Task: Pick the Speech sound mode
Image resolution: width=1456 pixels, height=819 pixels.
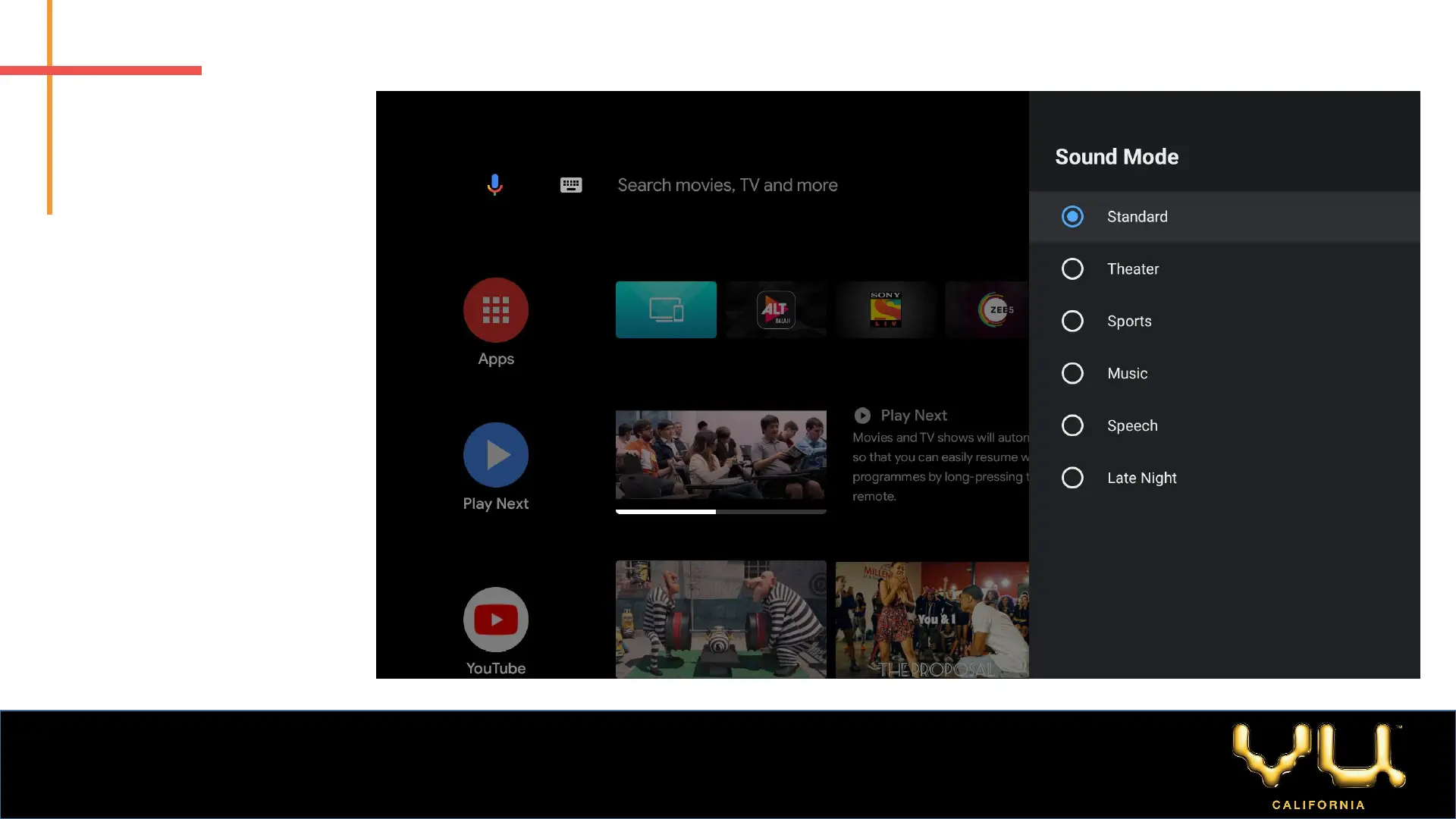Action: (x=1072, y=426)
